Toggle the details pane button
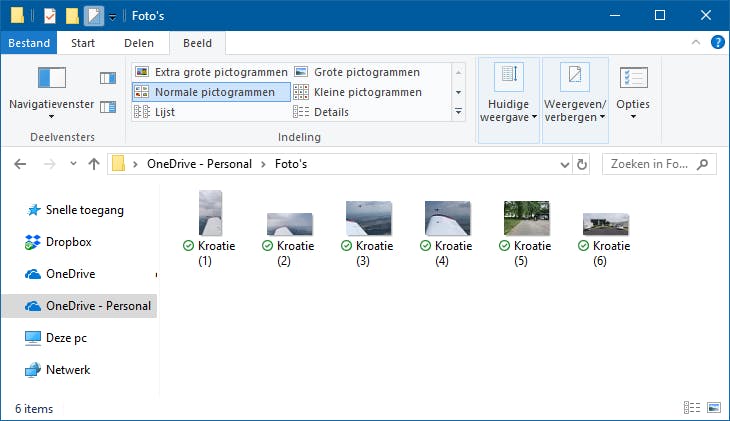The image size is (730, 421). tap(108, 107)
